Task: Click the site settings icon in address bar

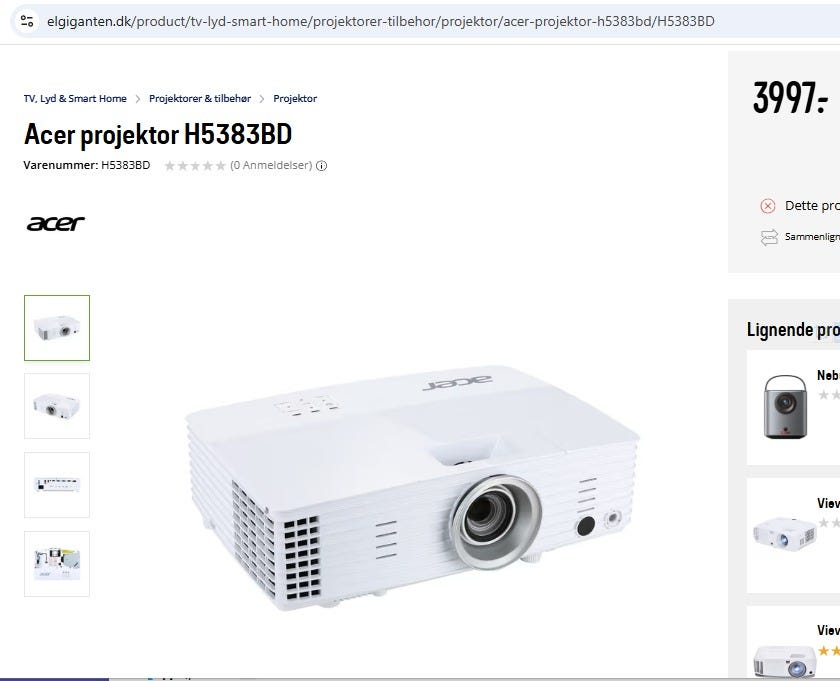Action: pos(27,21)
